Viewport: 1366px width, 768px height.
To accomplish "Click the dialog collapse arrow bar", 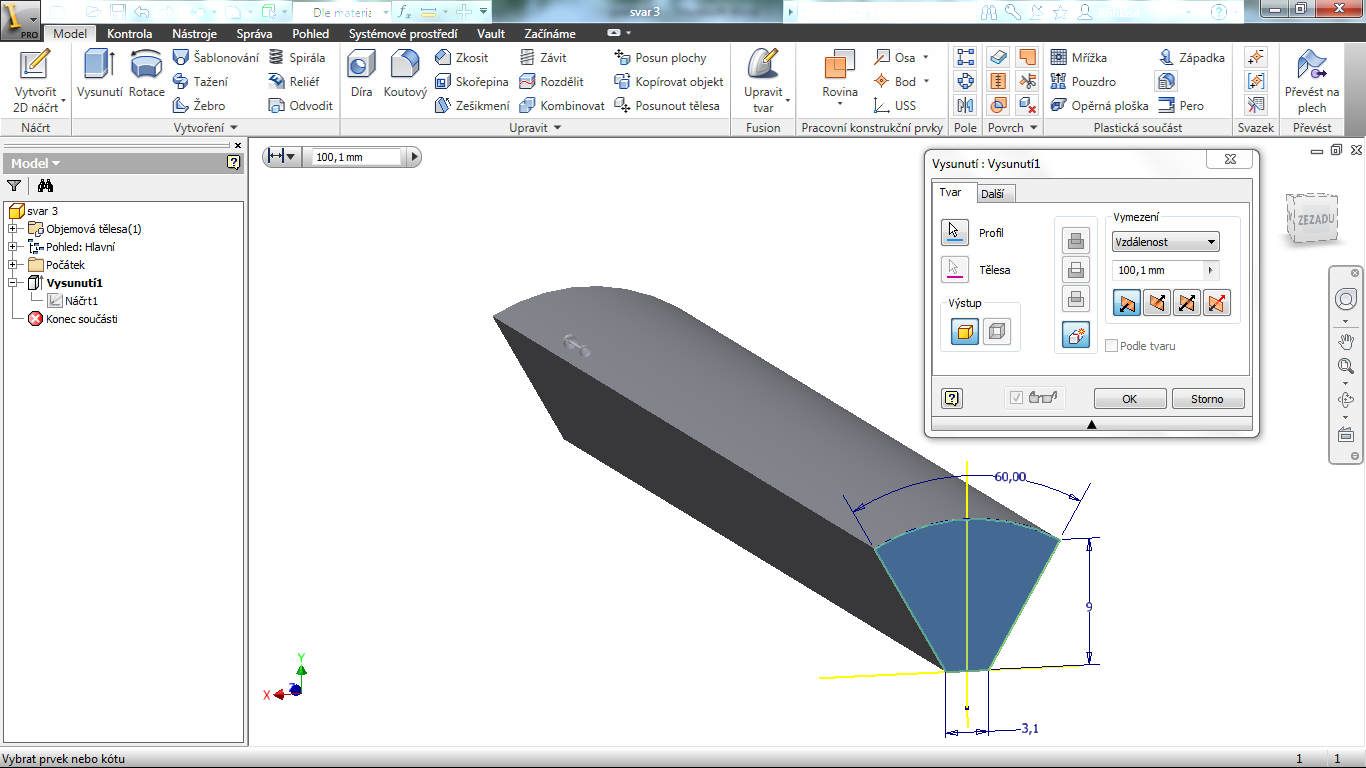I will pyautogui.click(x=1092, y=425).
